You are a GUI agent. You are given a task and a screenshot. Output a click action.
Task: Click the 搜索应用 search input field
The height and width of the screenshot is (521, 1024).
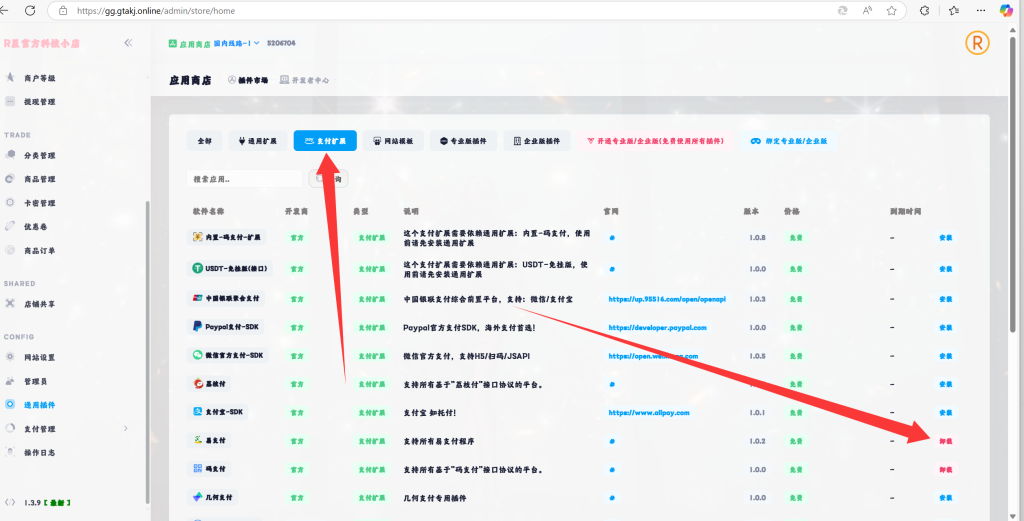point(244,179)
